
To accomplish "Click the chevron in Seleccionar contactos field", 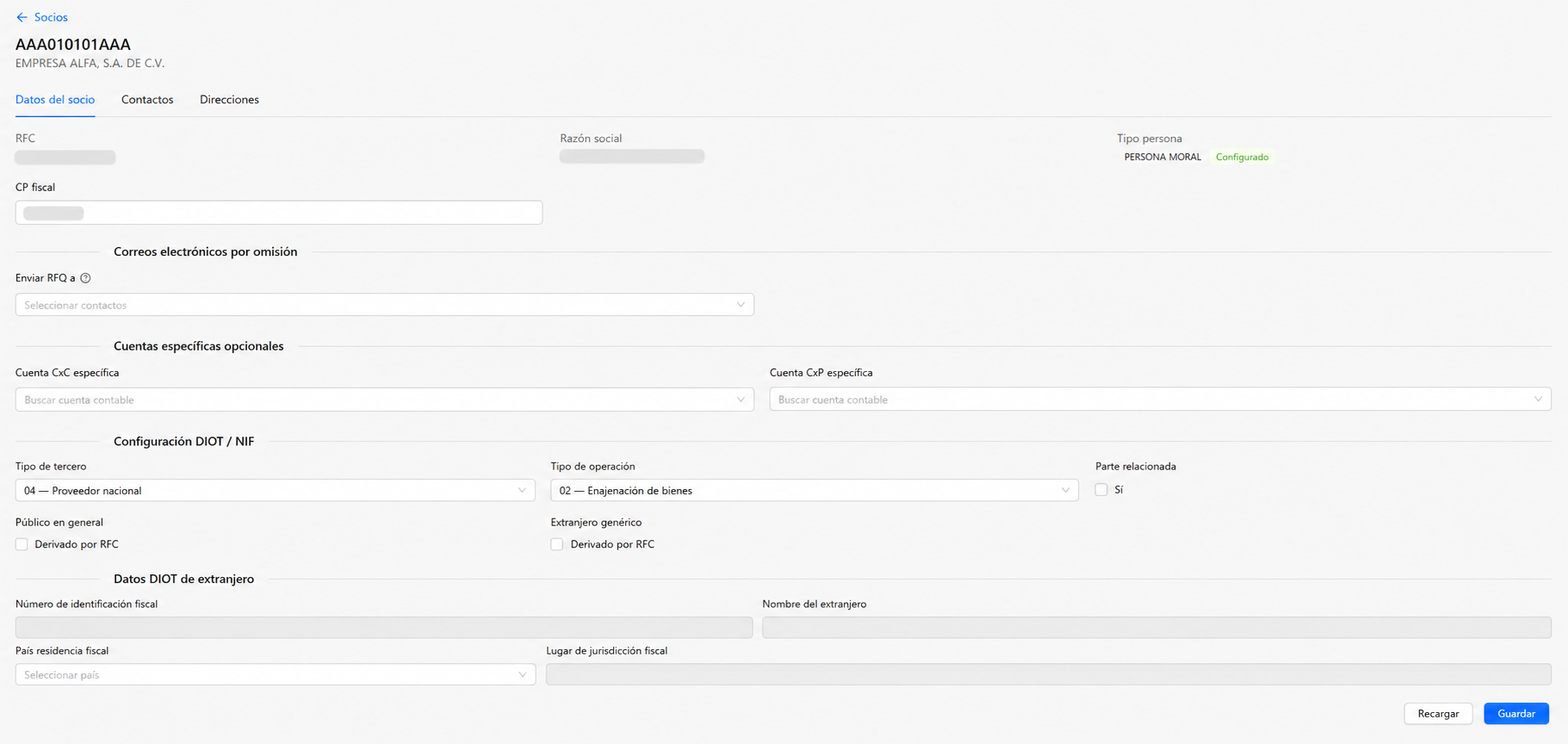I will tap(741, 305).
